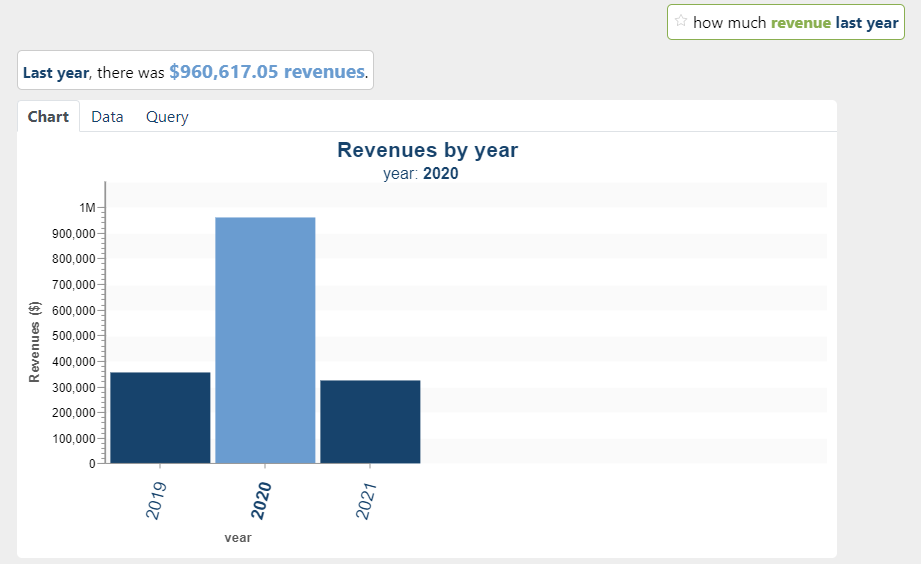Click the 500,000 y-axis tick label
This screenshot has width=921, height=564.
[x=70, y=336]
